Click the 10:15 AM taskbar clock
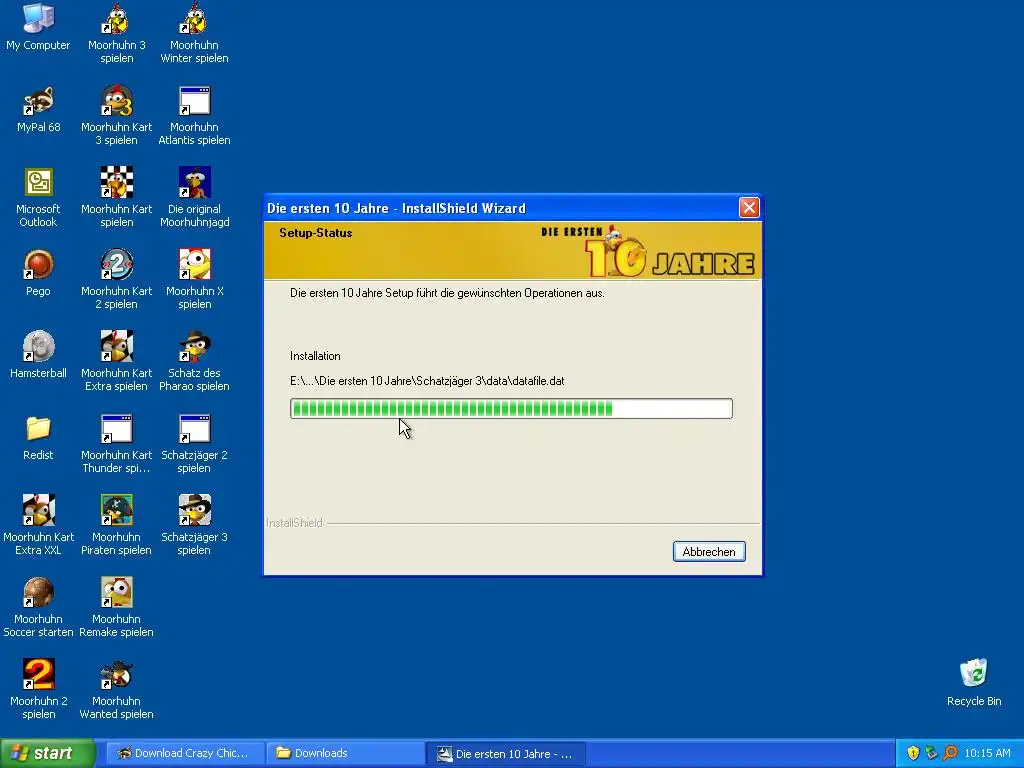 [987, 754]
